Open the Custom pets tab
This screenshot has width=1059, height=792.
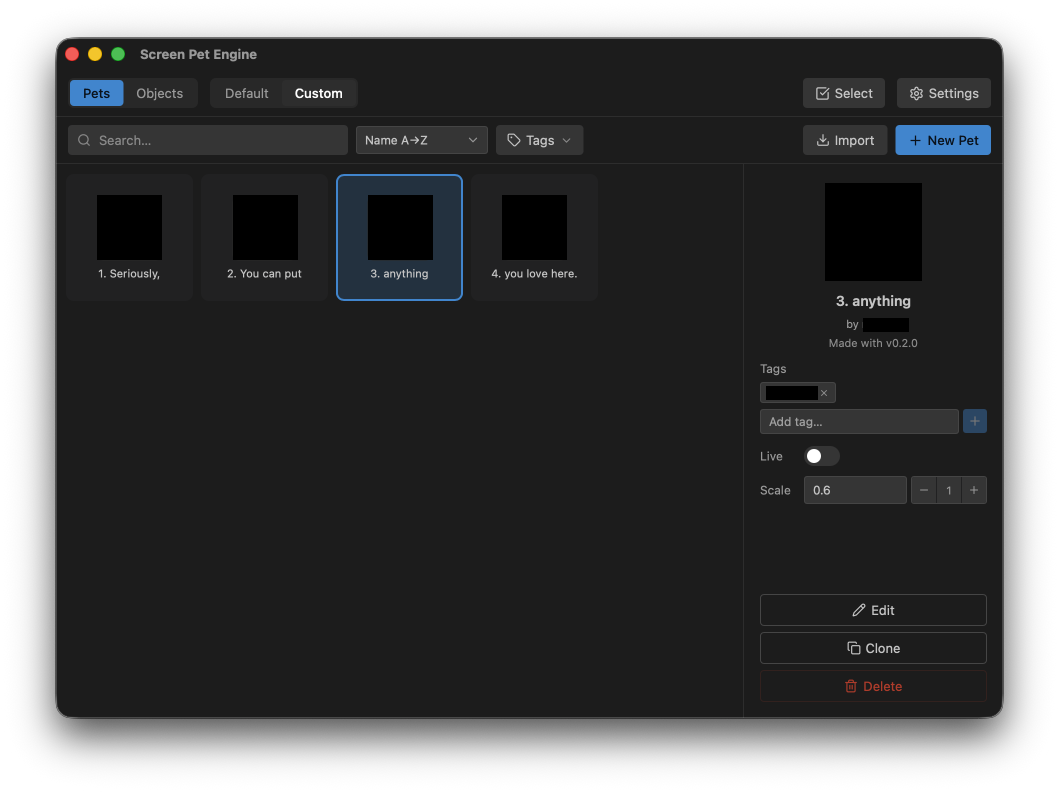[318, 93]
